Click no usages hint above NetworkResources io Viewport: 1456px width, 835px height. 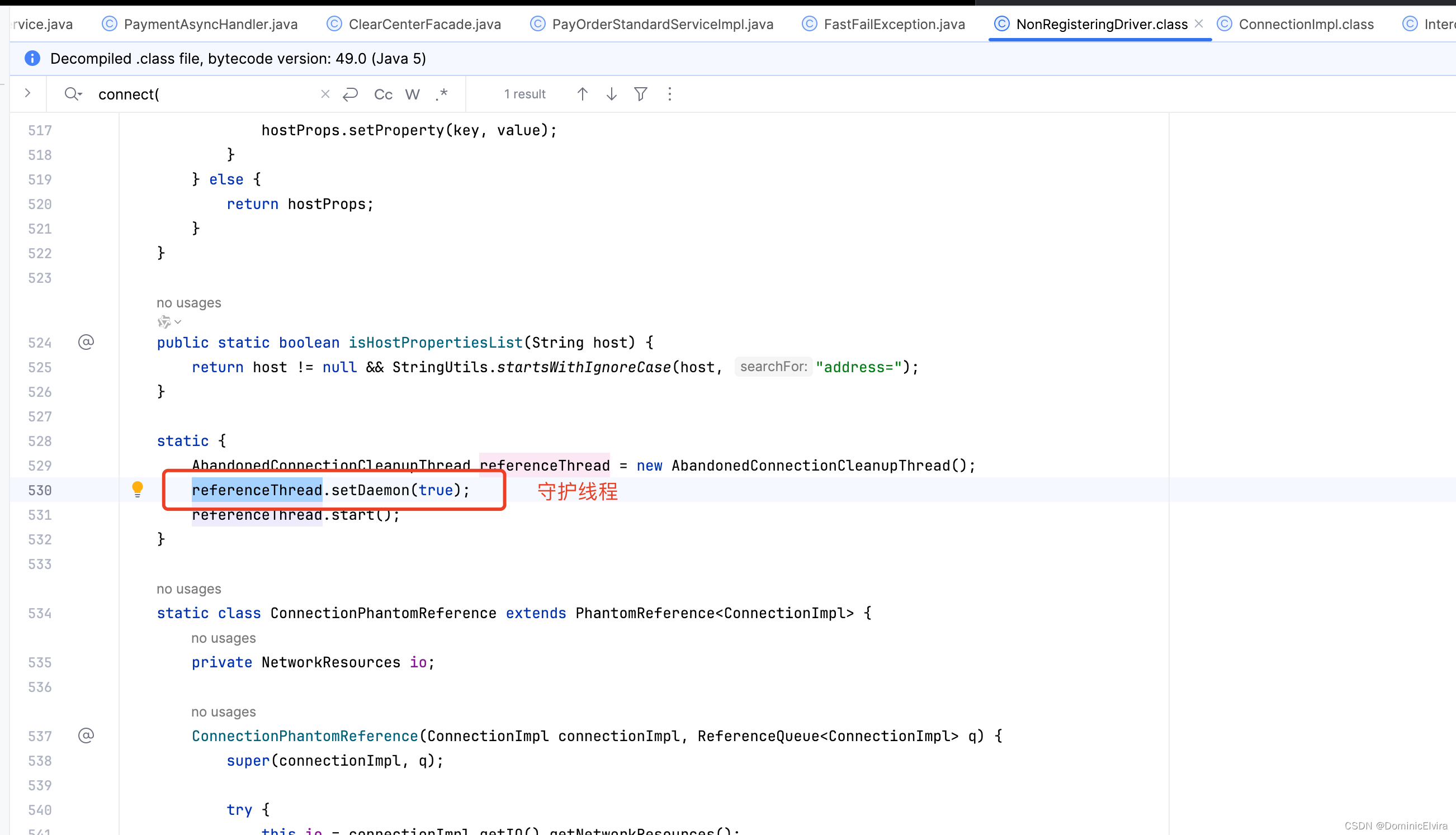[224, 638]
